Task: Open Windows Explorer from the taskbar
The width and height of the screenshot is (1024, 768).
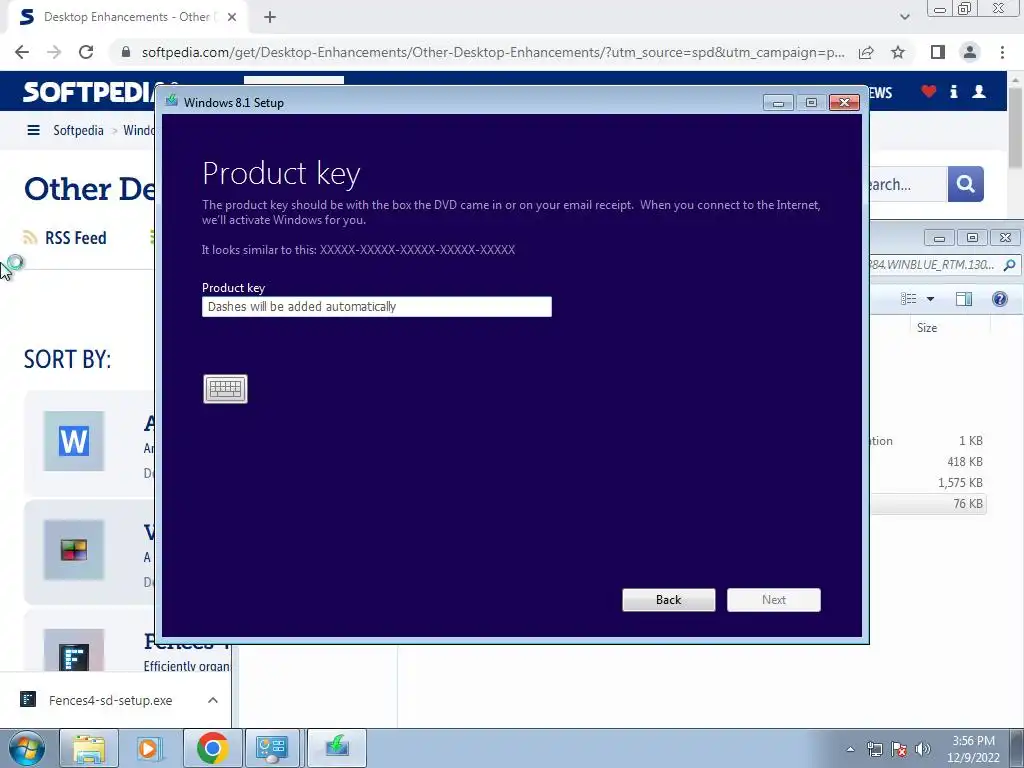Action: coord(89,748)
